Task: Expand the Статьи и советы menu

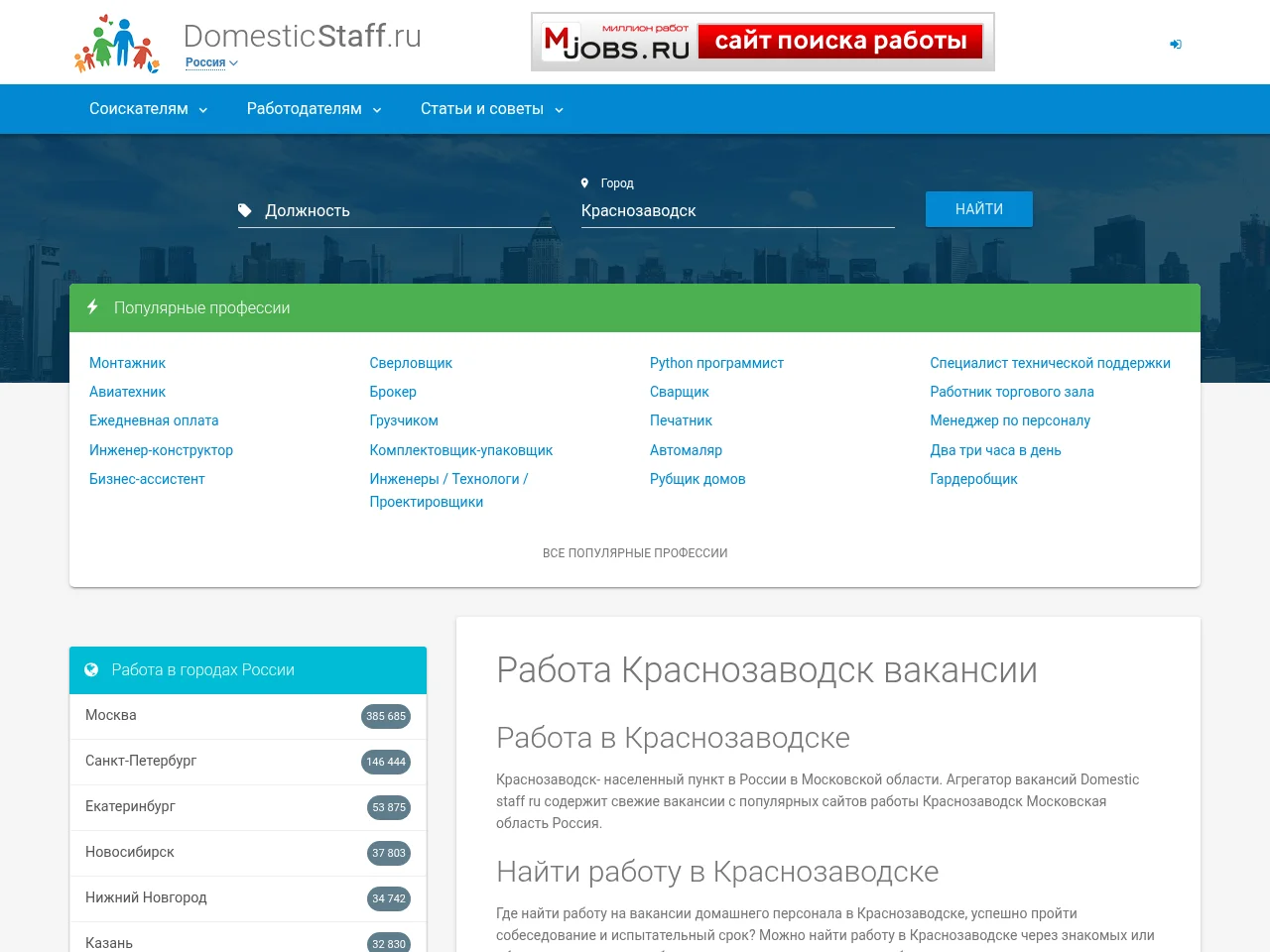Action: coord(492,109)
